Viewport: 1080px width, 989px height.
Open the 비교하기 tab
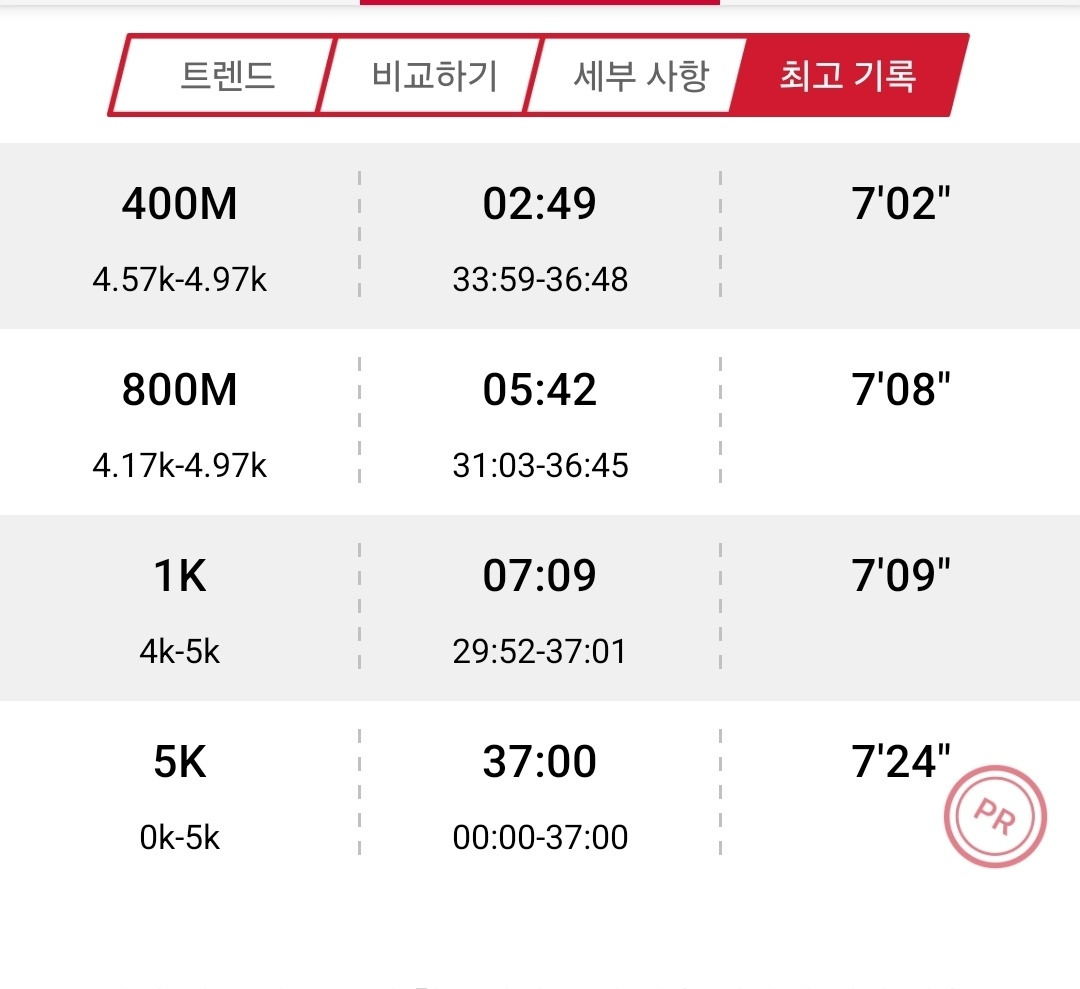[434, 76]
